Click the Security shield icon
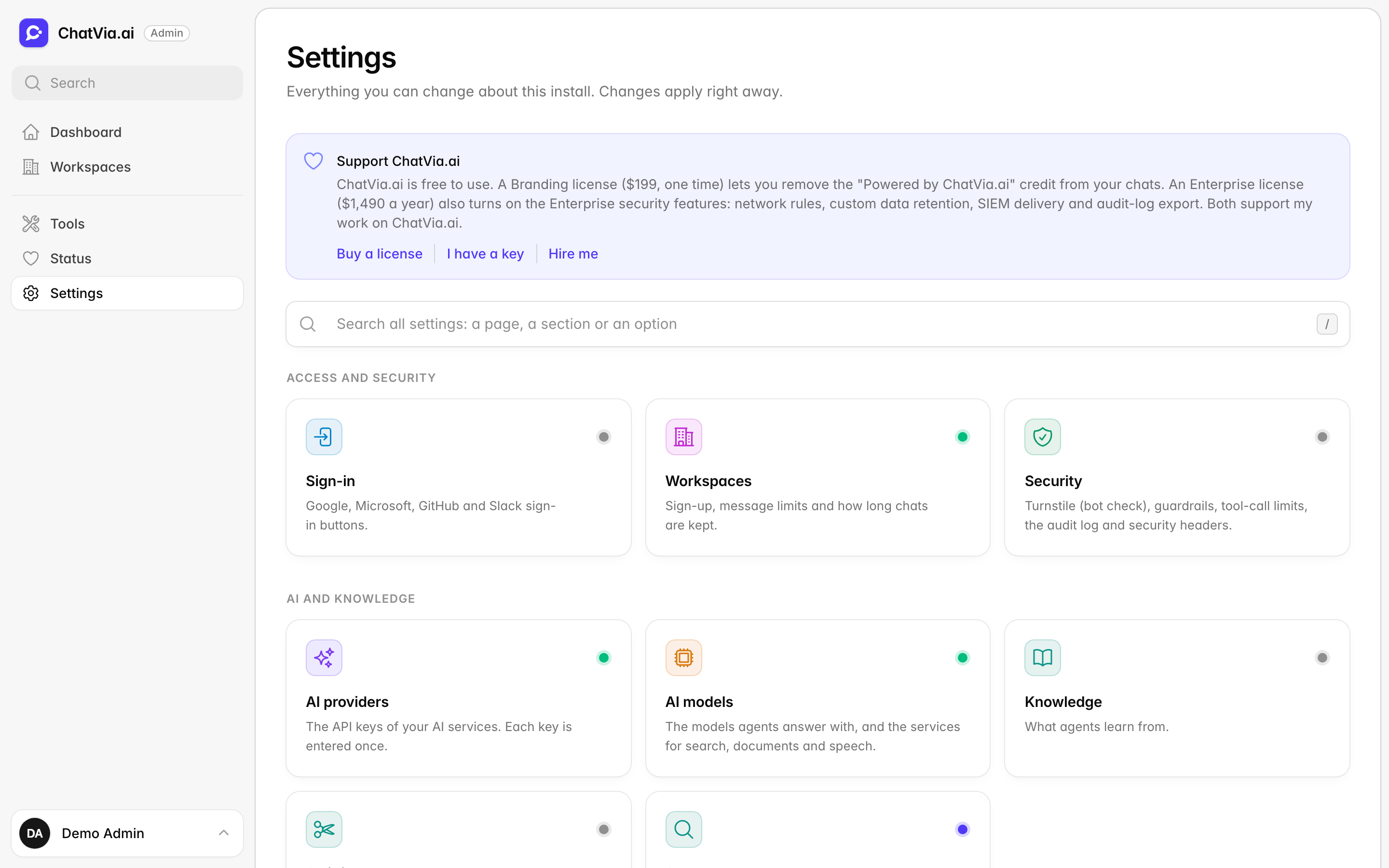This screenshot has width=1389, height=868. (x=1042, y=437)
